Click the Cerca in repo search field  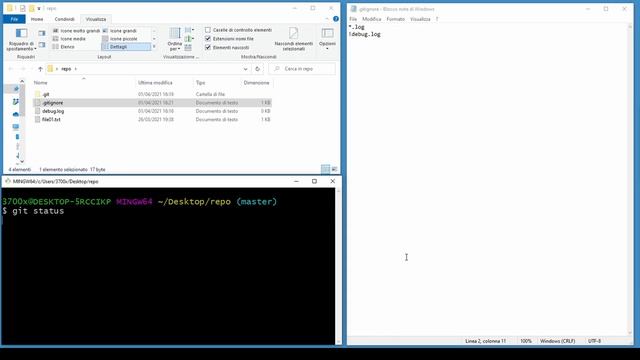(302, 69)
